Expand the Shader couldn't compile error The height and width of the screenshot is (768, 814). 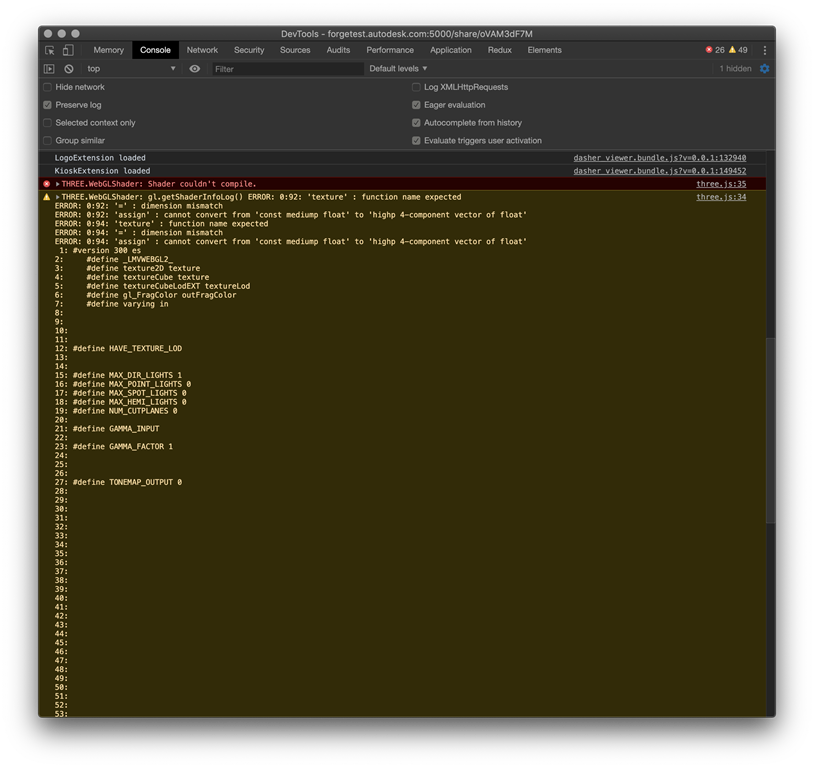(x=58, y=184)
